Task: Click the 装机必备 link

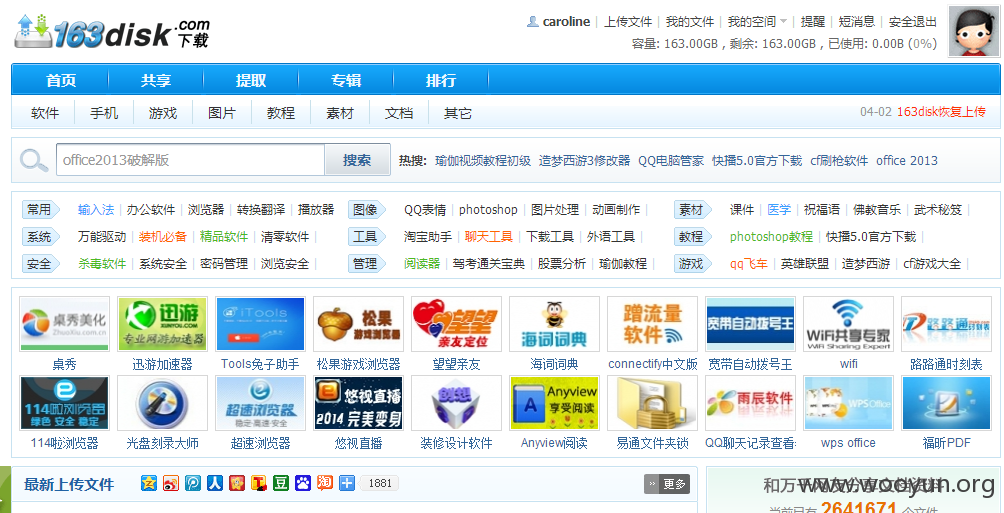Action: pos(163,236)
